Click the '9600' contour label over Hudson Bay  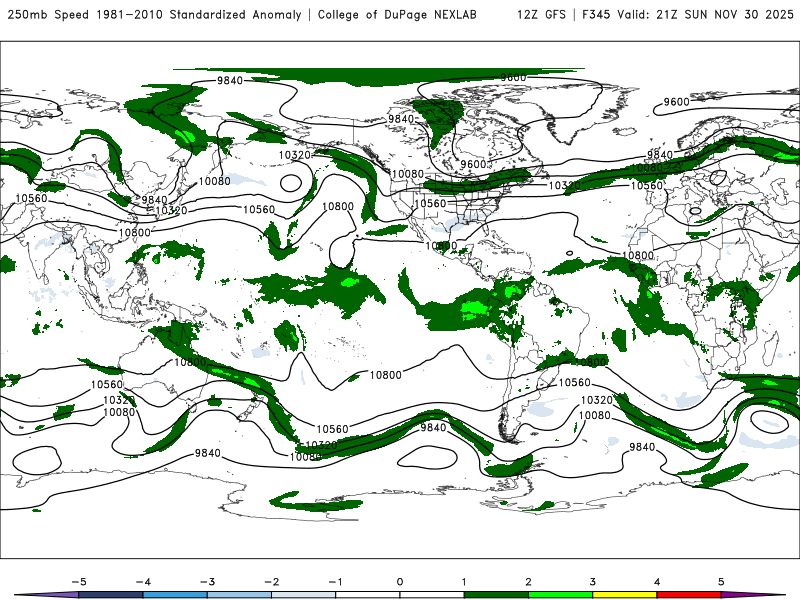(473, 164)
